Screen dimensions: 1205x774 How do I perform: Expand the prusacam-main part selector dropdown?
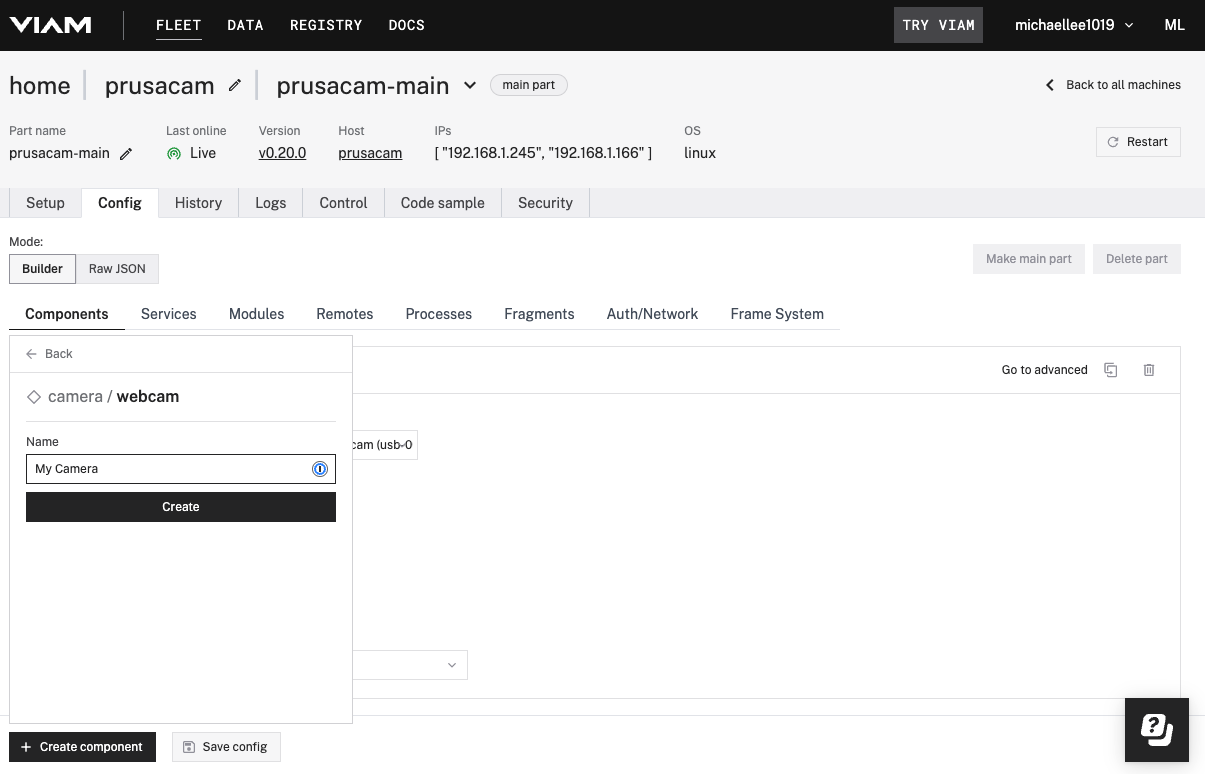[x=470, y=85]
